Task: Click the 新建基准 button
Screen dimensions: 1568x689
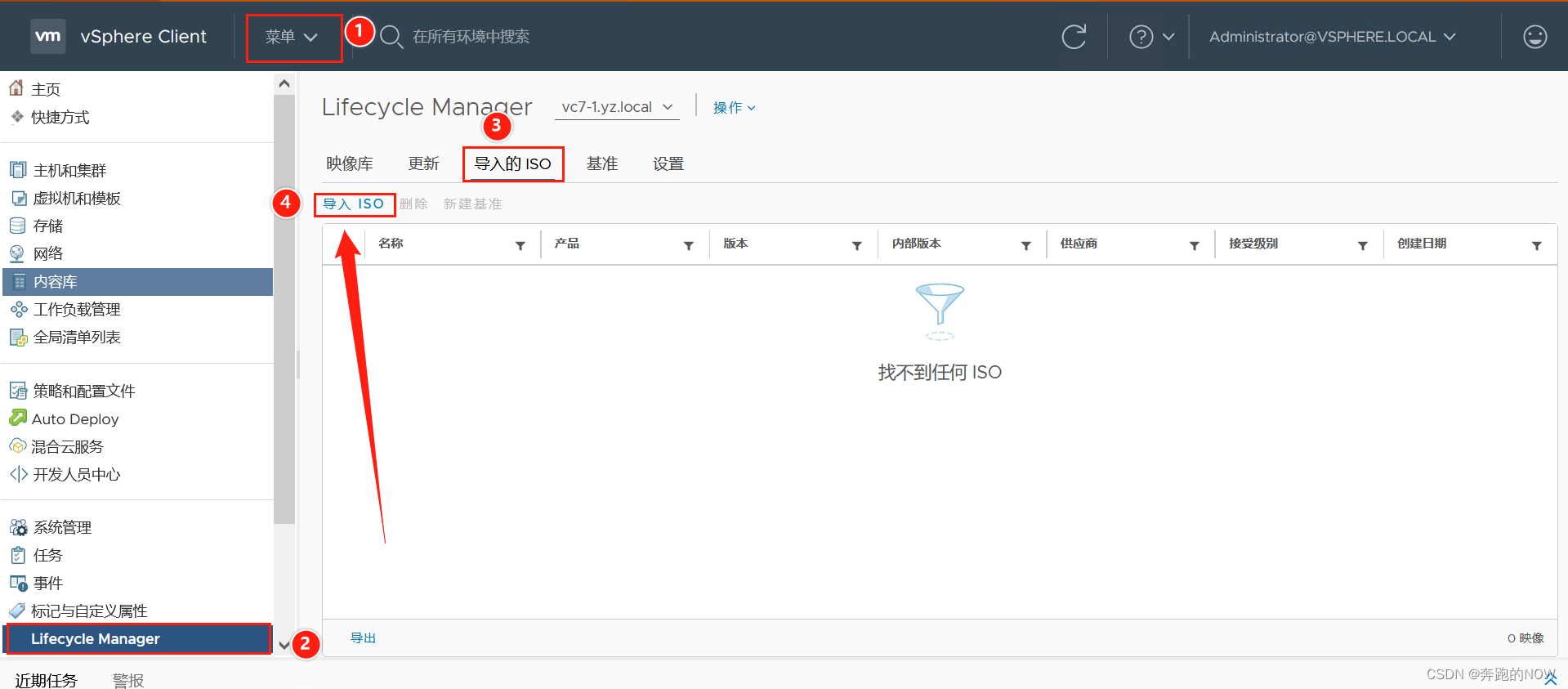Action: pyautogui.click(x=472, y=204)
